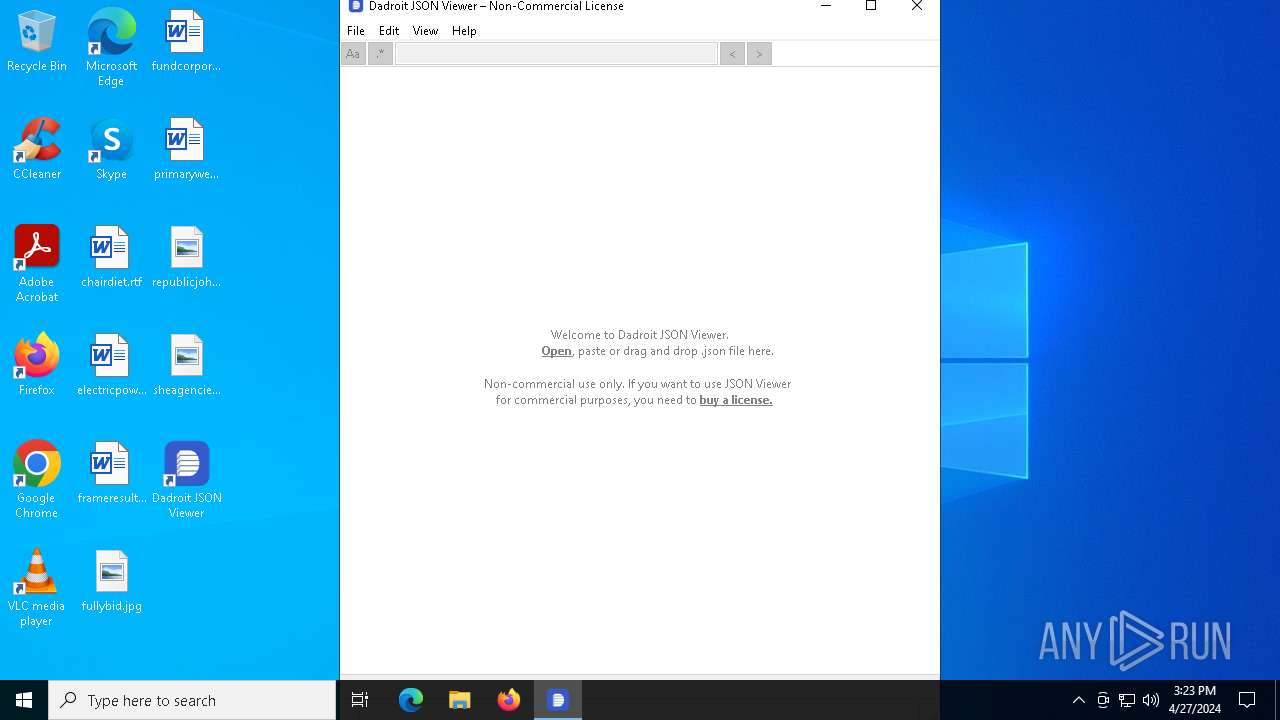Open the File menu
The image size is (1280, 720).
[356, 31]
